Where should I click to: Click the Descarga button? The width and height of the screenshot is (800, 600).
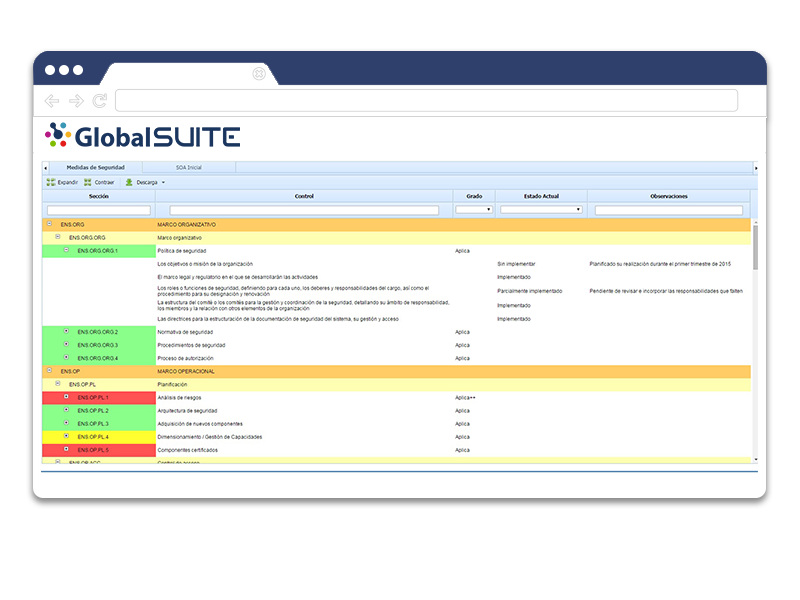145,181
